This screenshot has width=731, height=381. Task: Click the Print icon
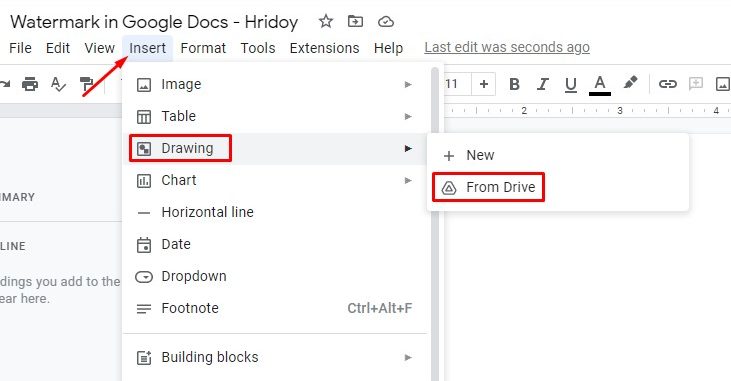tap(30, 84)
